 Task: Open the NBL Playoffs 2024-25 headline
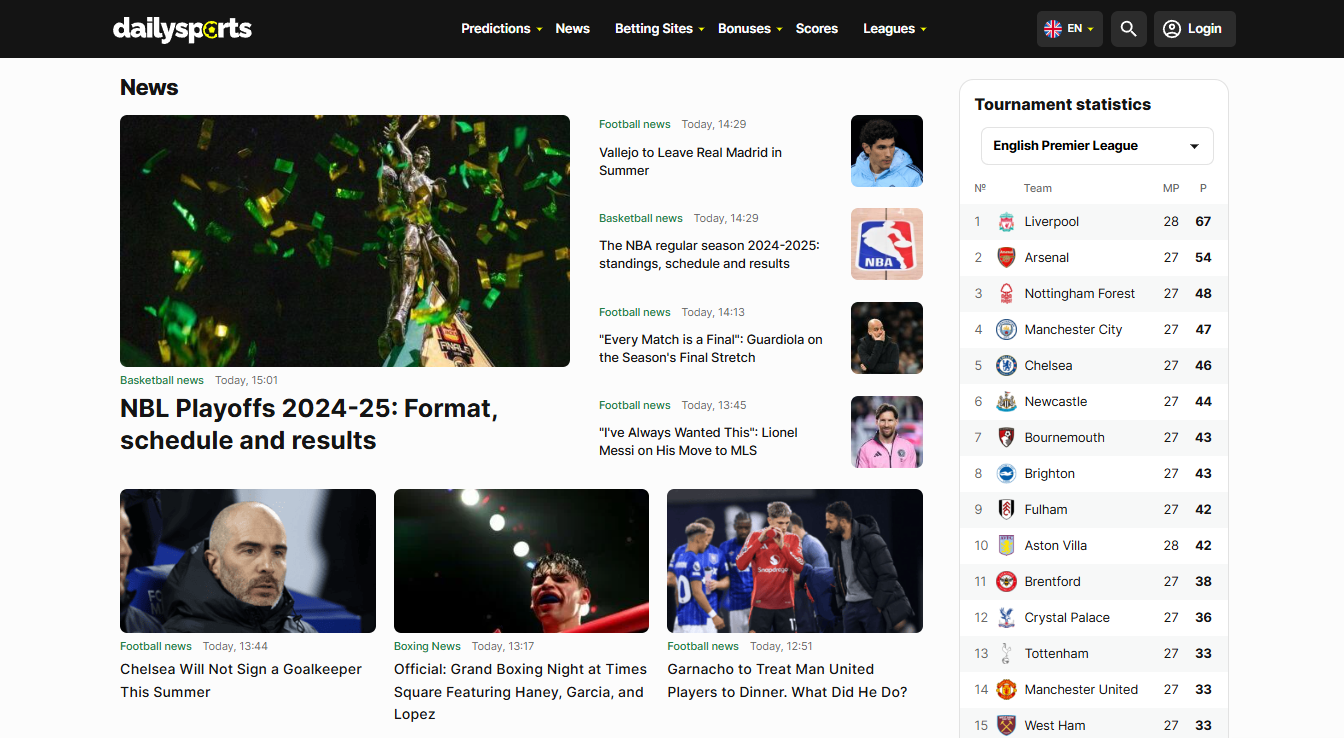309,424
